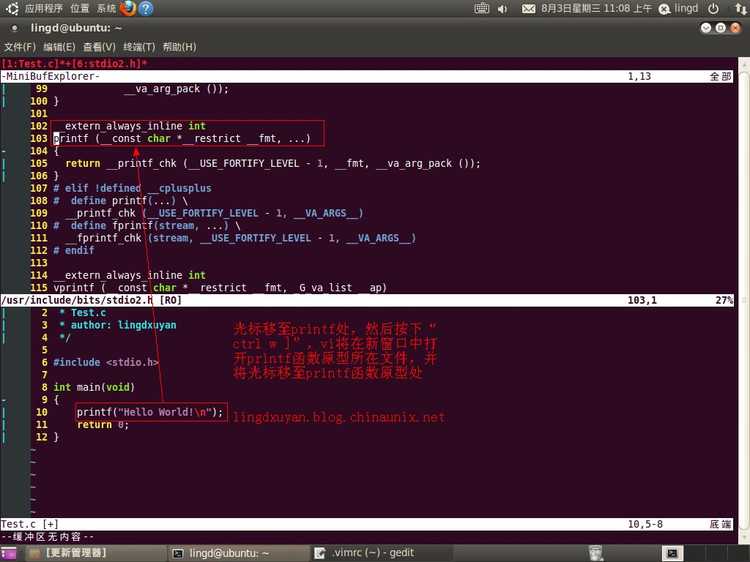This screenshot has height=562, width=750.
Task: Collapse fold marker at line 9
Action: click(x=4, y=399)
